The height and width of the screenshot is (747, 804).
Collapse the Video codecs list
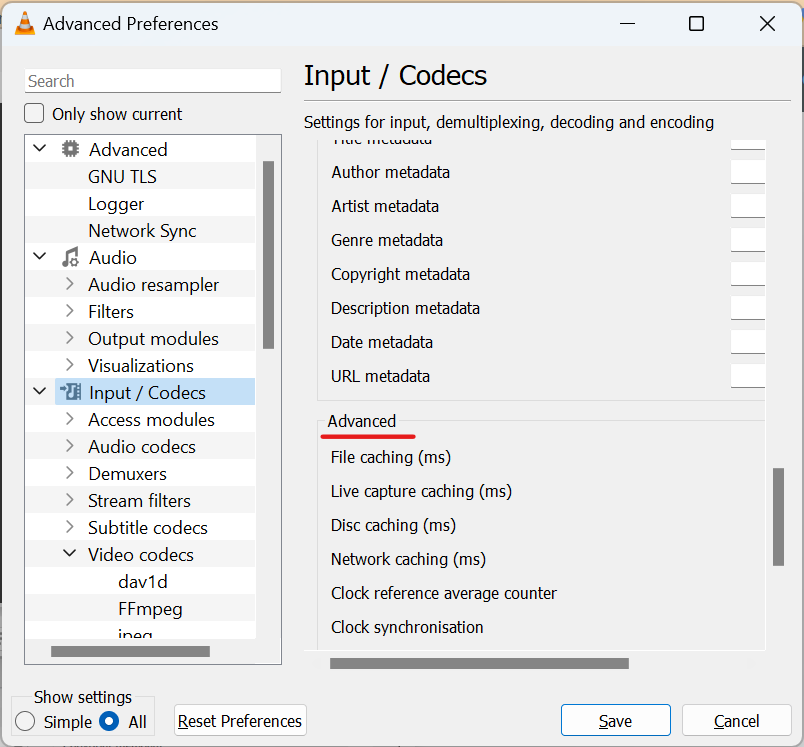click(x=69, y=553)
